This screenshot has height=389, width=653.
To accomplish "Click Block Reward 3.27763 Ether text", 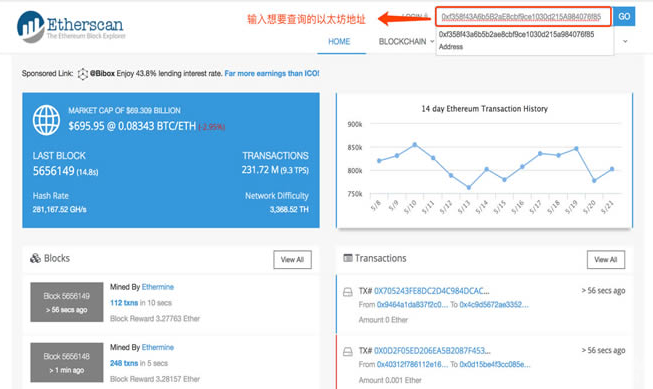I will click(x=155, y=319).
